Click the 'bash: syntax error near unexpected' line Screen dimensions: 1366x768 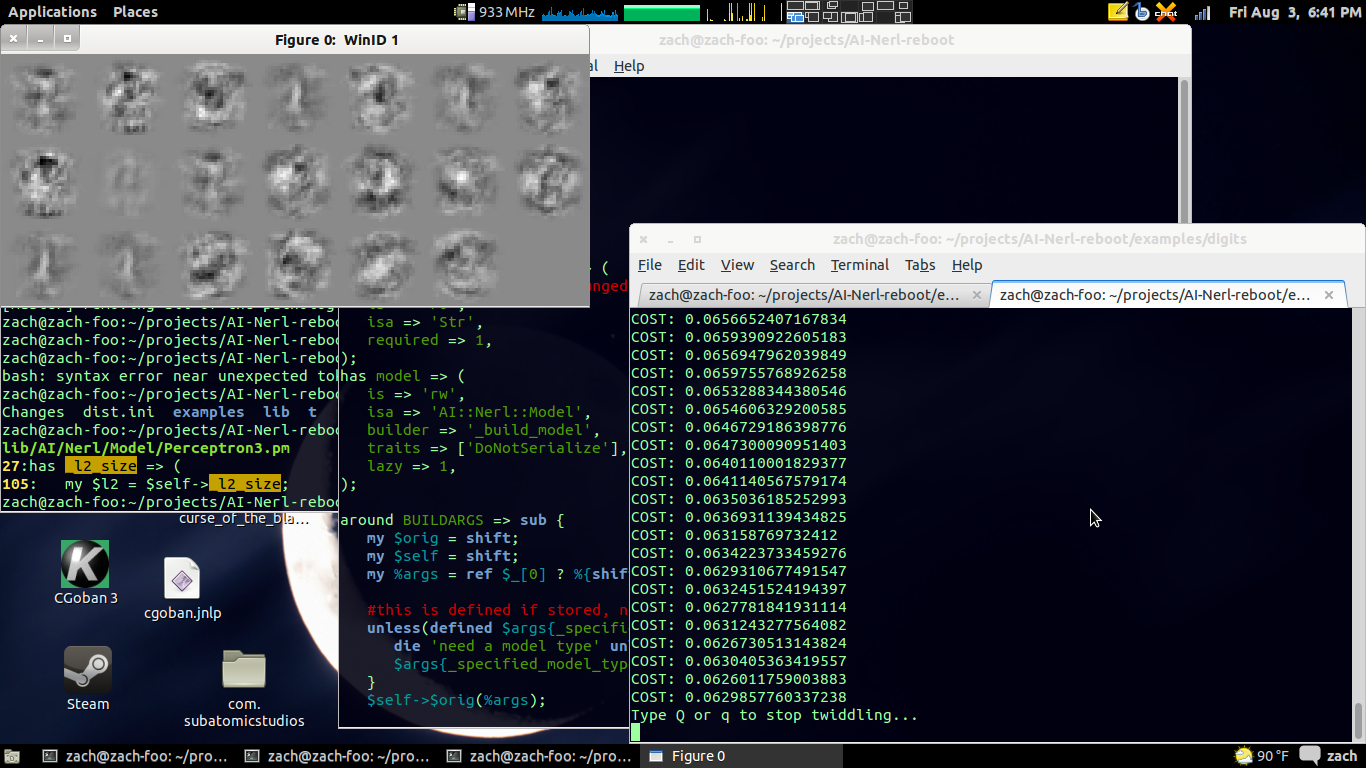[170, 376]
